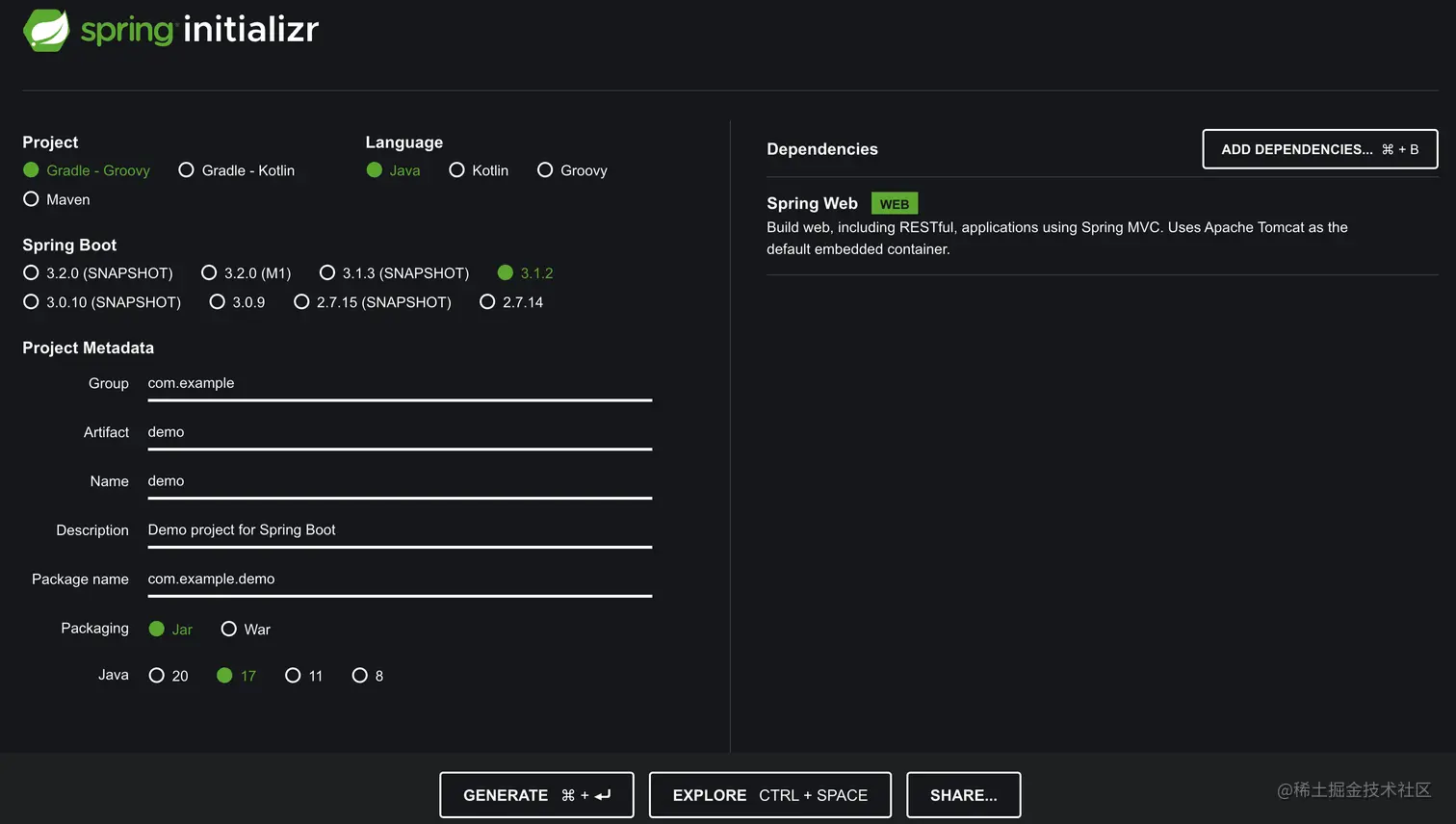This screenshot has width=1456, height=824.
Task: Focus the Name input field
Action: (400, 481)
